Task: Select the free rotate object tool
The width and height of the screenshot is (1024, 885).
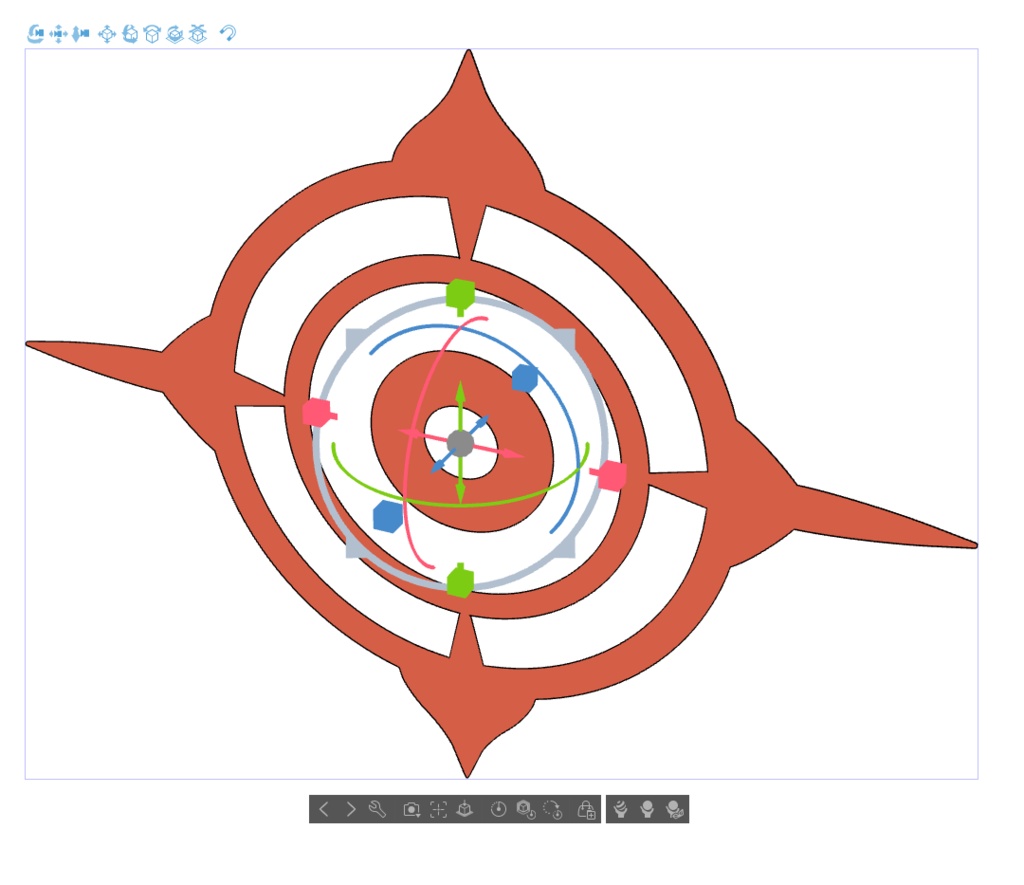Action: point(130,33)
